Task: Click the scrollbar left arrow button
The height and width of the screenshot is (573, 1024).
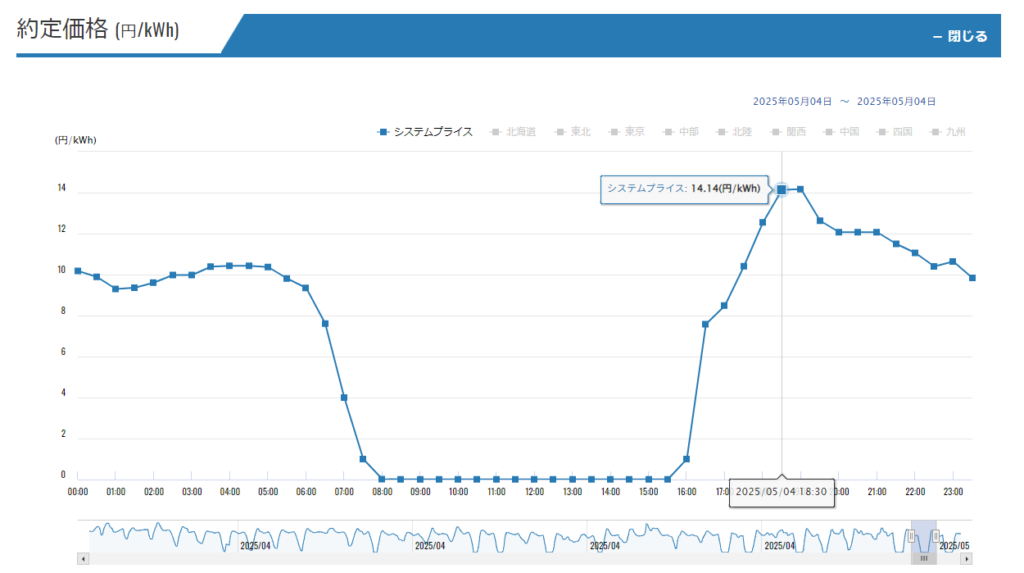Action: [83, 559]
